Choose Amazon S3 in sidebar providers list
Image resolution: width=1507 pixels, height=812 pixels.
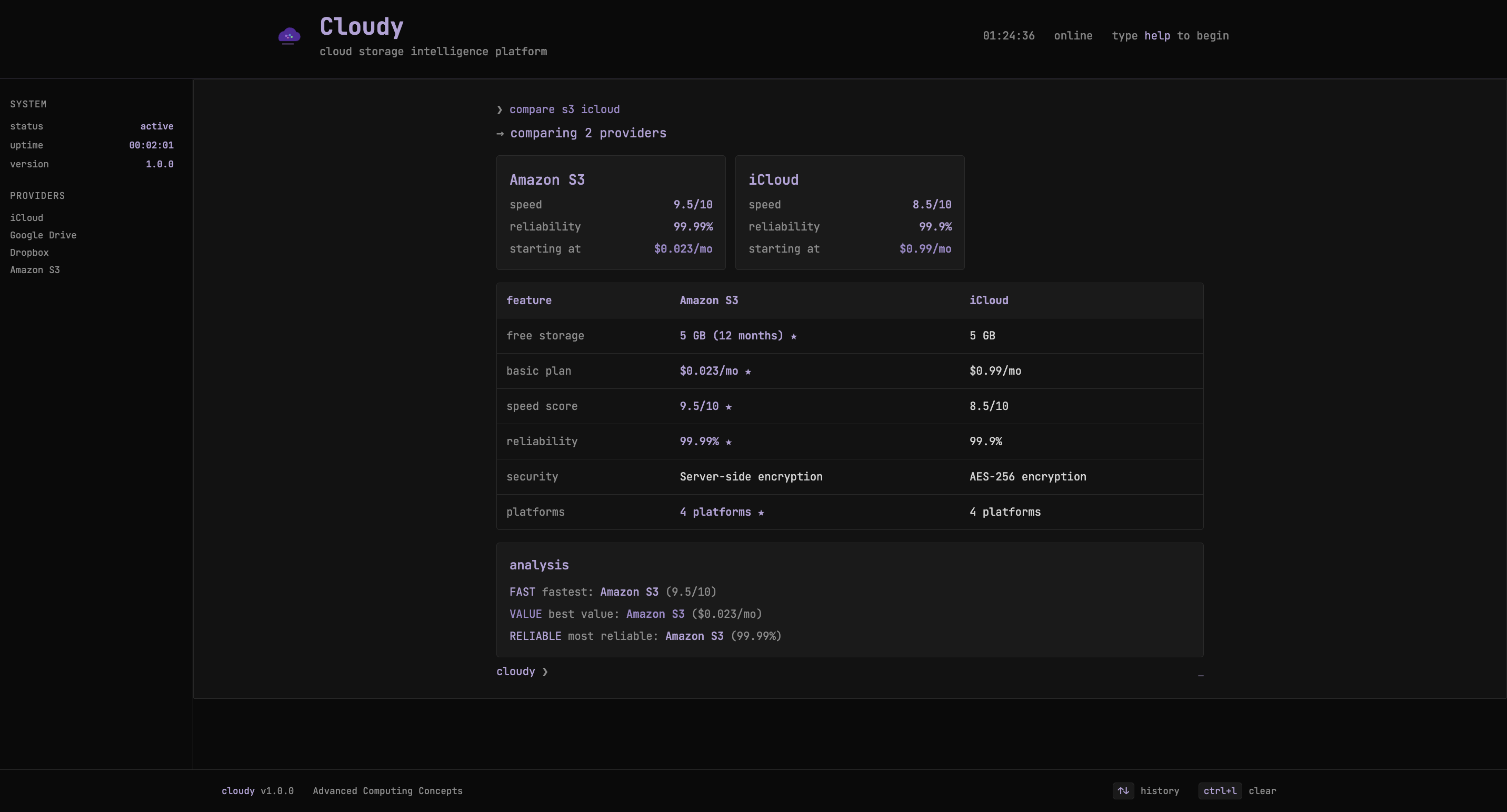(x=35, y=269)
